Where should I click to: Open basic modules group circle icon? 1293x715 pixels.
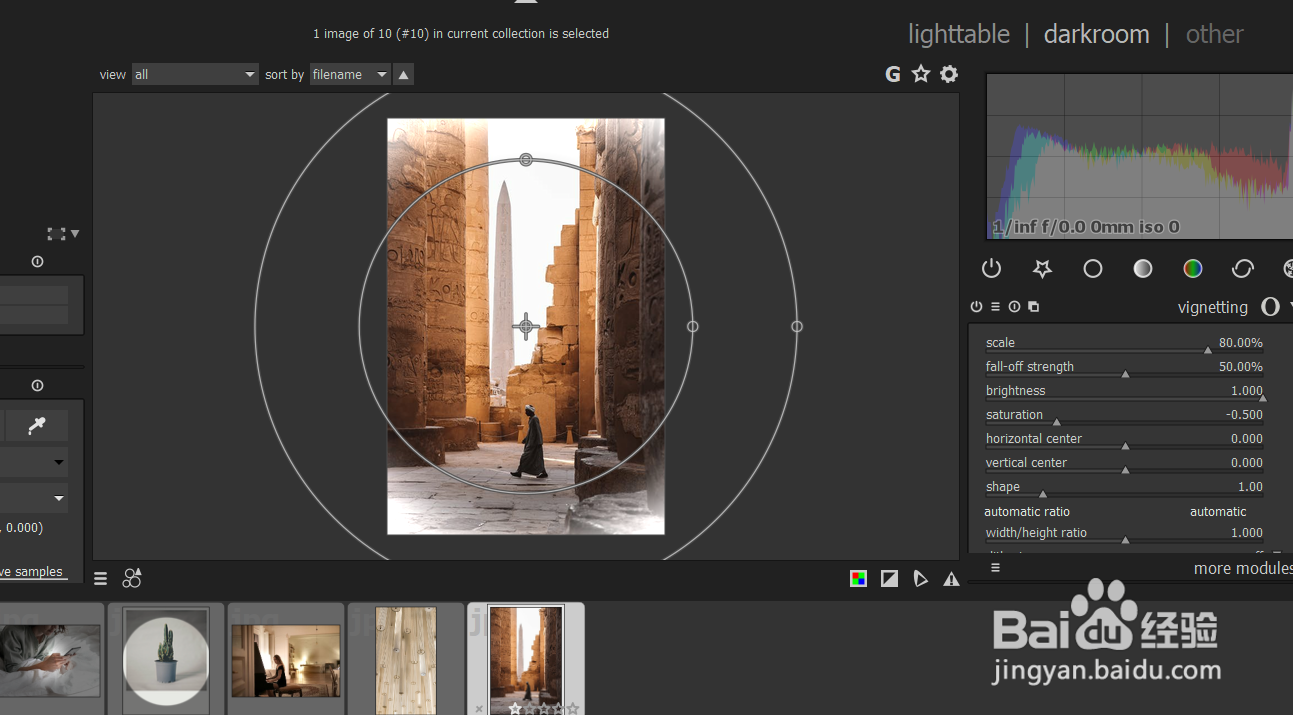coord(1093,268)
